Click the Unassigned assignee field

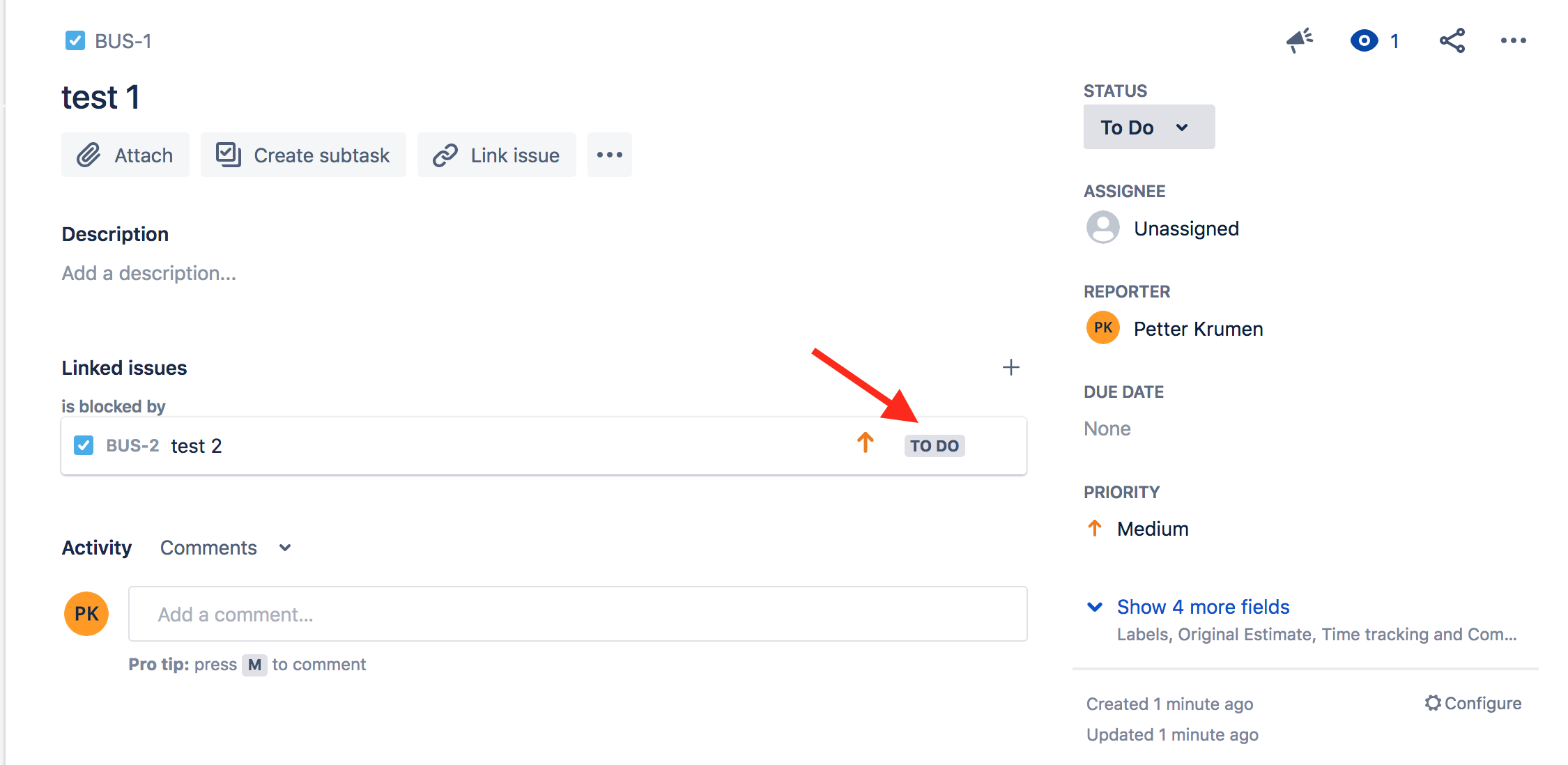[1185, 229]
